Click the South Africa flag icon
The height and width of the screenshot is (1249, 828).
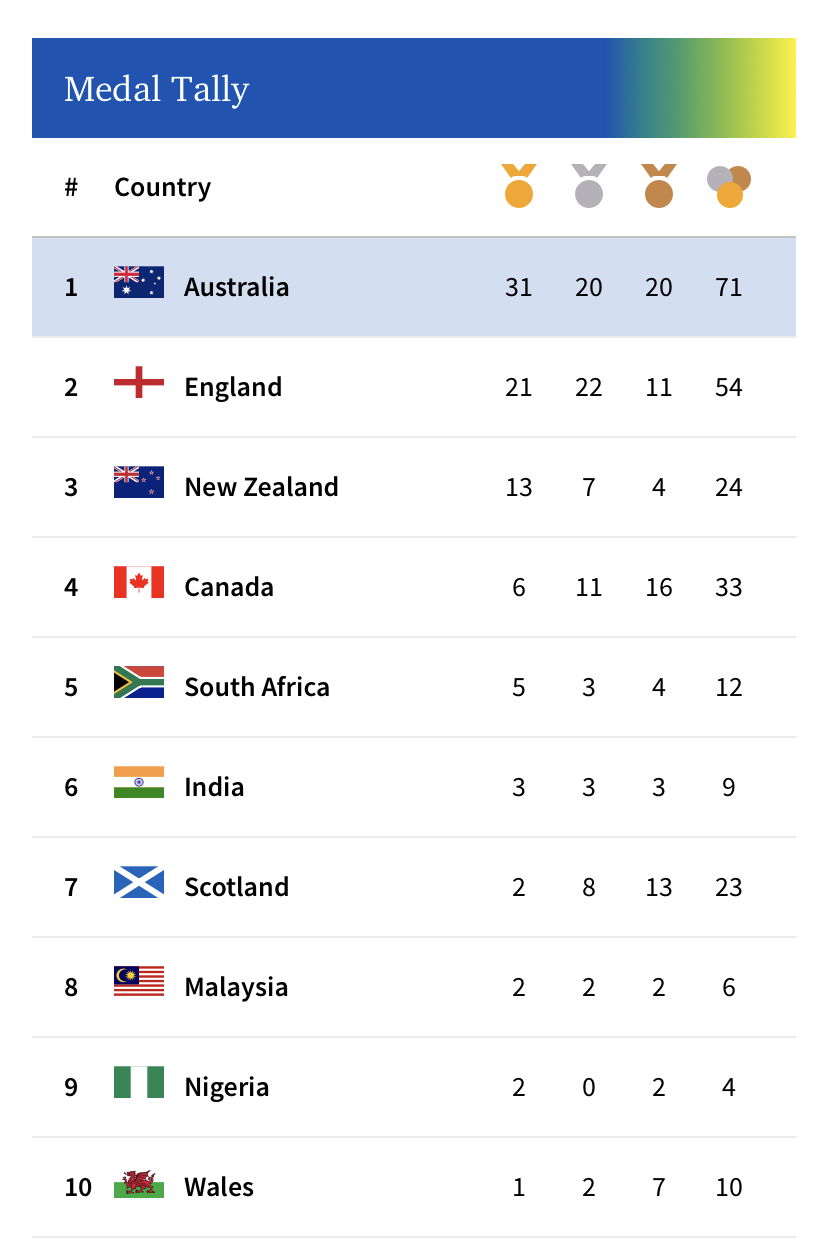139,682
